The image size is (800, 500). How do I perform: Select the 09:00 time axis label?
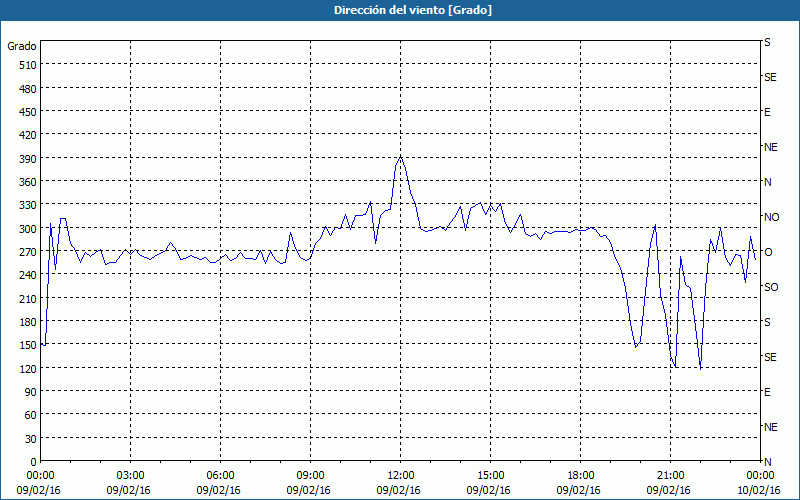(x=310, y=476)
